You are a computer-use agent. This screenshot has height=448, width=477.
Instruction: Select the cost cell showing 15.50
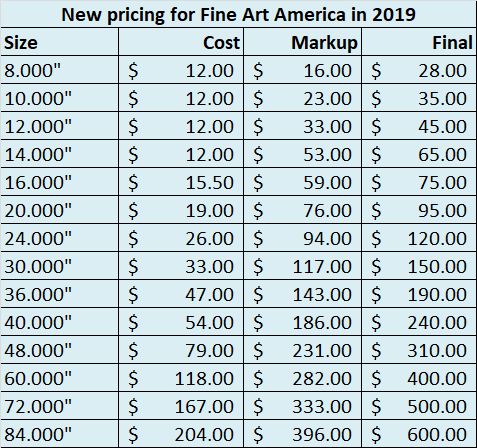[x=181, y=182]
